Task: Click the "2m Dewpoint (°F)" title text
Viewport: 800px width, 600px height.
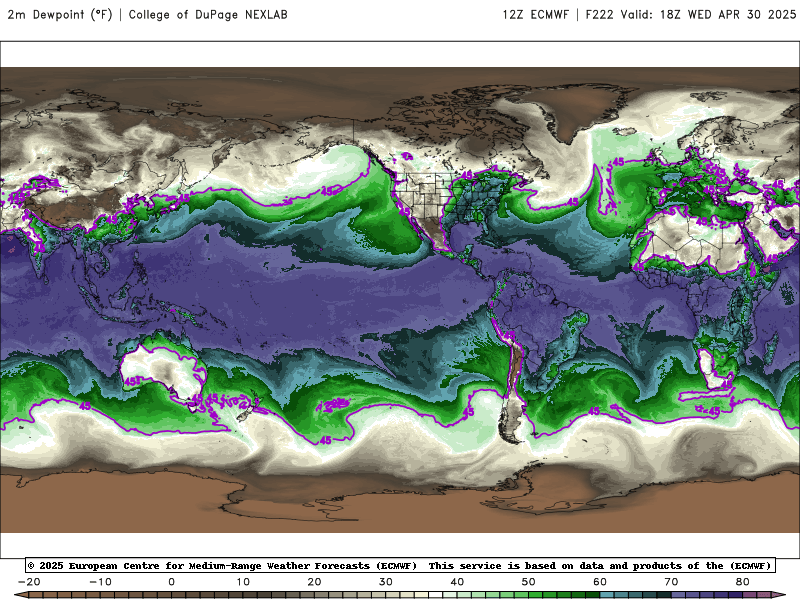Action: [x=59, y=14]
